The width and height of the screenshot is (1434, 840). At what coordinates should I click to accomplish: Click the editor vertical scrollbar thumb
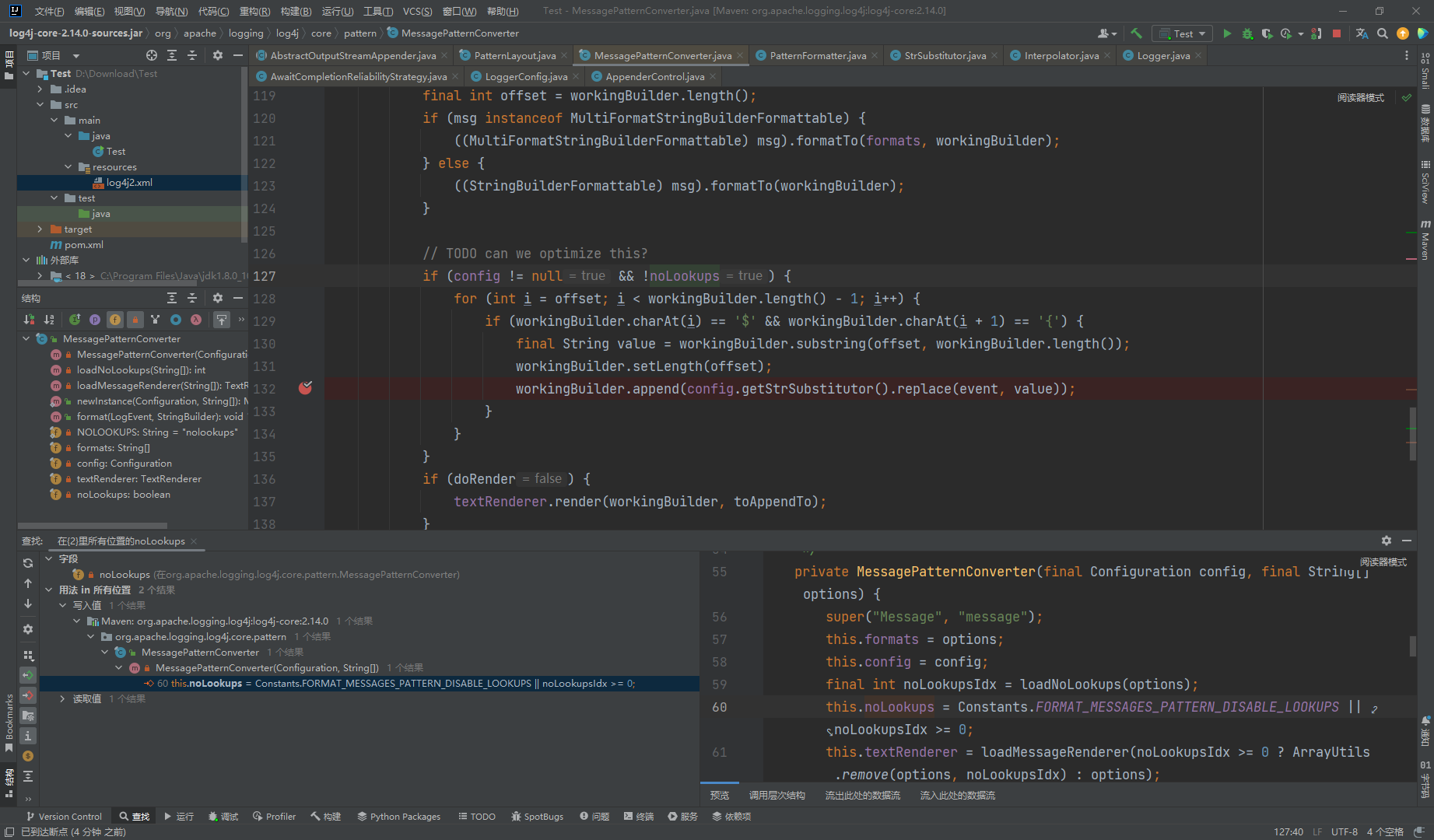[x=1412, y=434]
